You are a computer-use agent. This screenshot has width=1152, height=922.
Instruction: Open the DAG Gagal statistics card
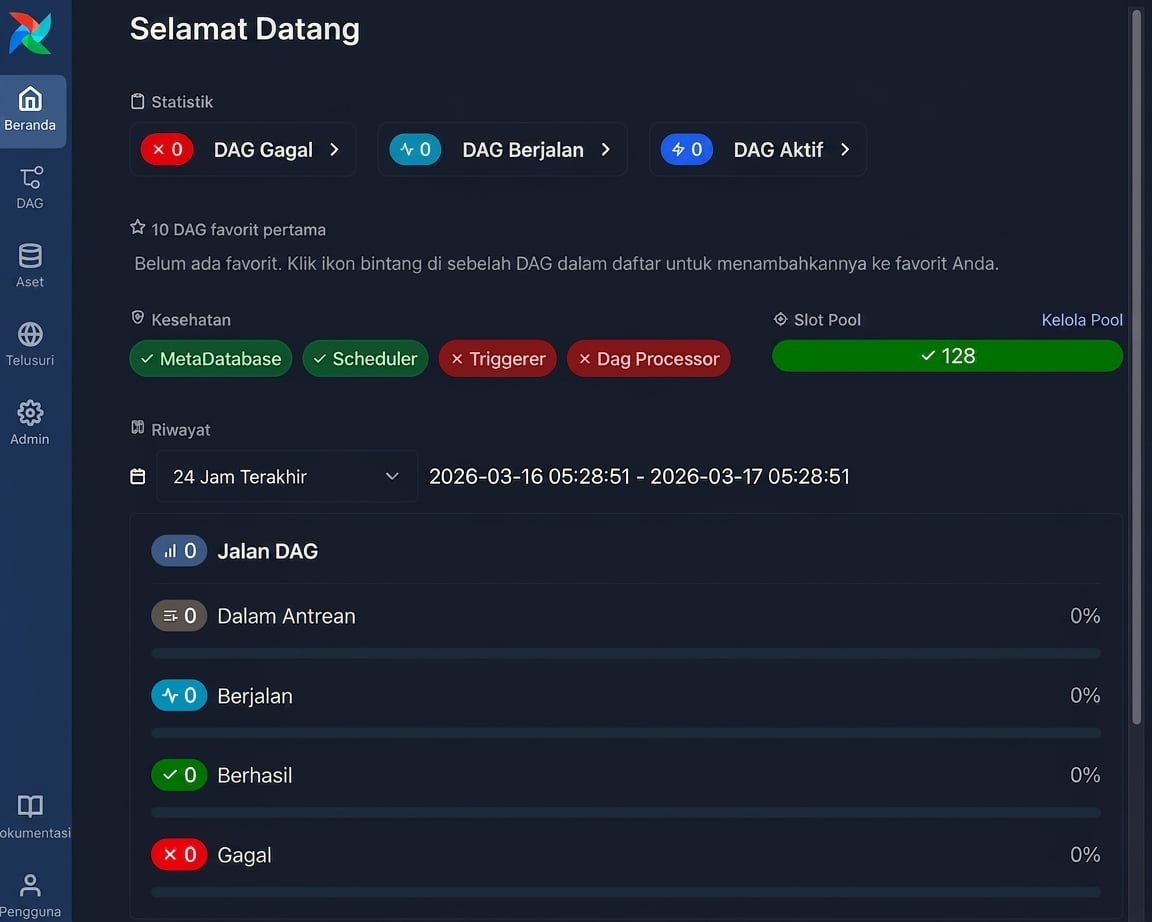pyautogui.click(x=243, y=150)
